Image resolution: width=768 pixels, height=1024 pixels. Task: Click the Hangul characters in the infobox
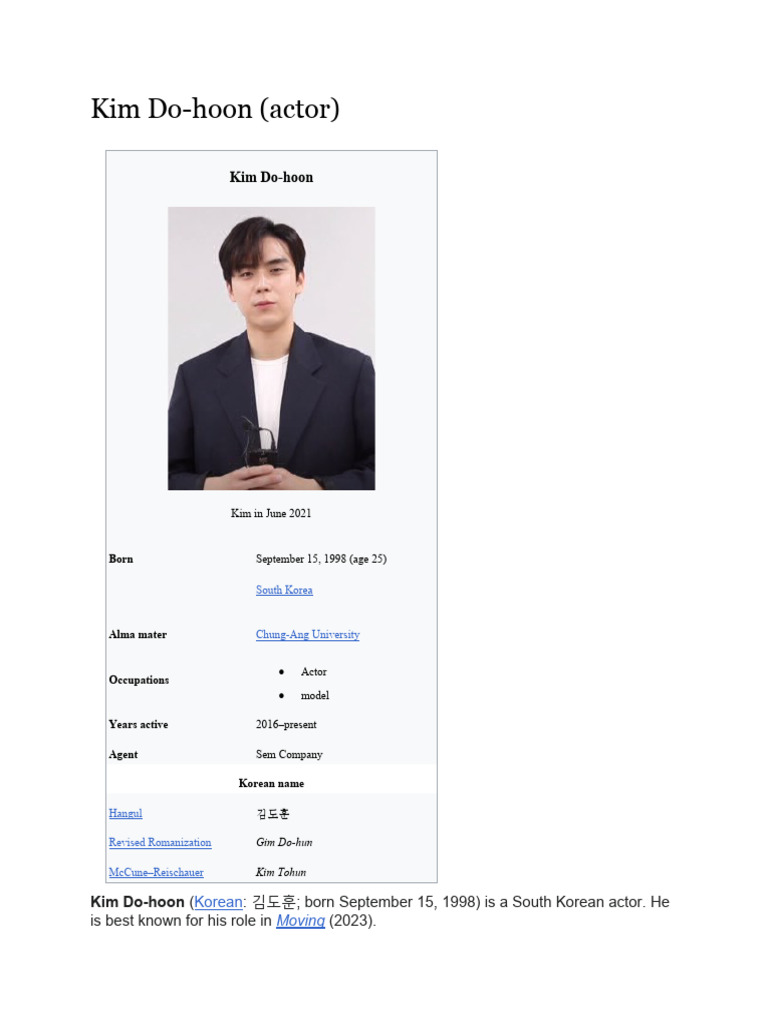pos(272,813)
